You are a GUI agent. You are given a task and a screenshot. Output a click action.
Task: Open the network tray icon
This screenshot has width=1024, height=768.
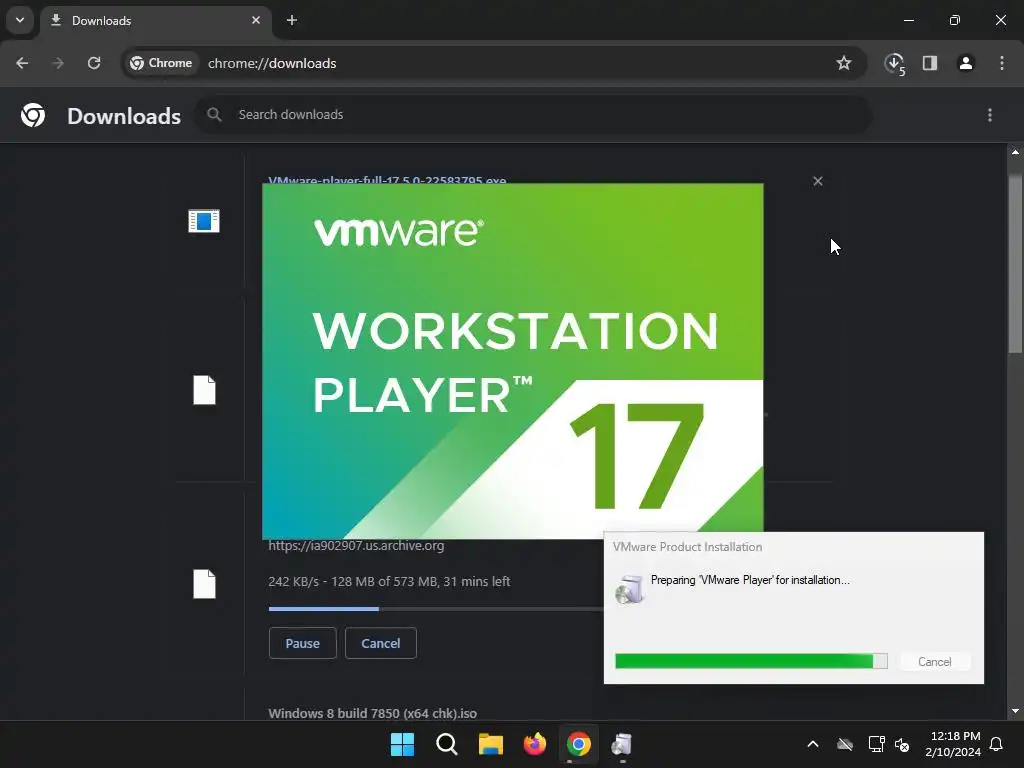[876, 744]
